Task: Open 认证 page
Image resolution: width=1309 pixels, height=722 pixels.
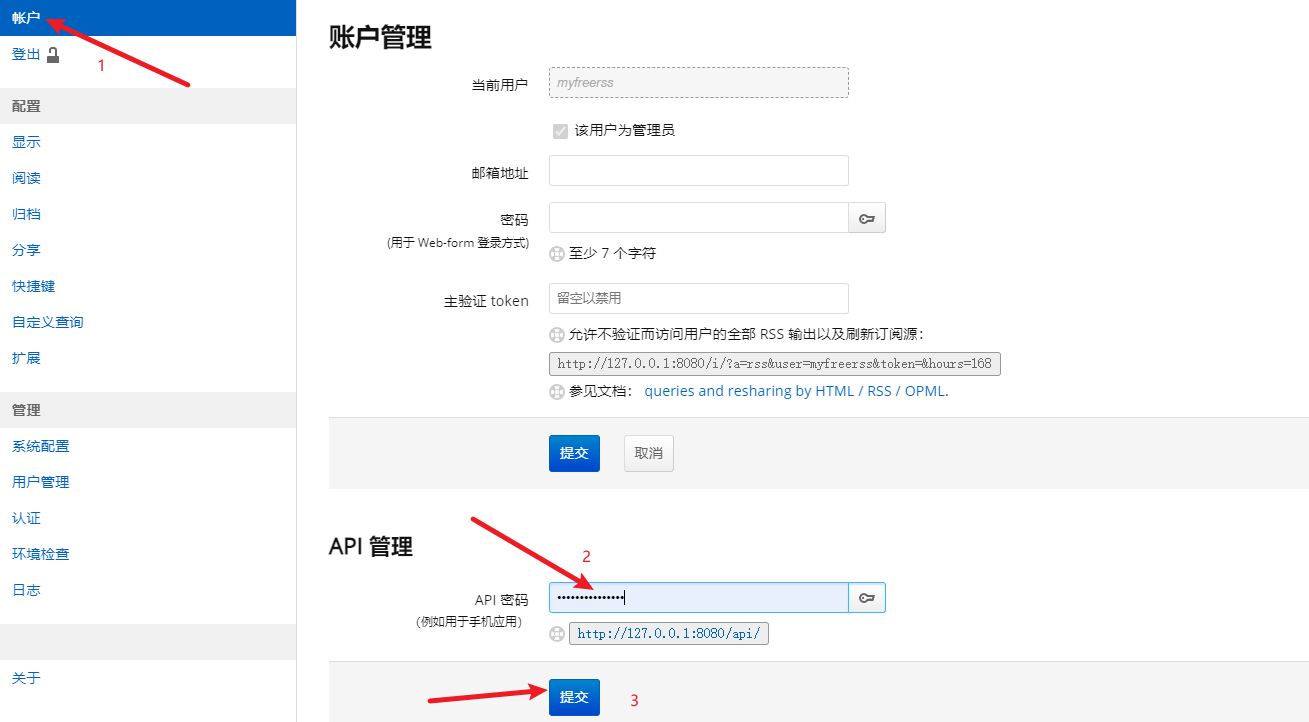Action: click(26, 518)
